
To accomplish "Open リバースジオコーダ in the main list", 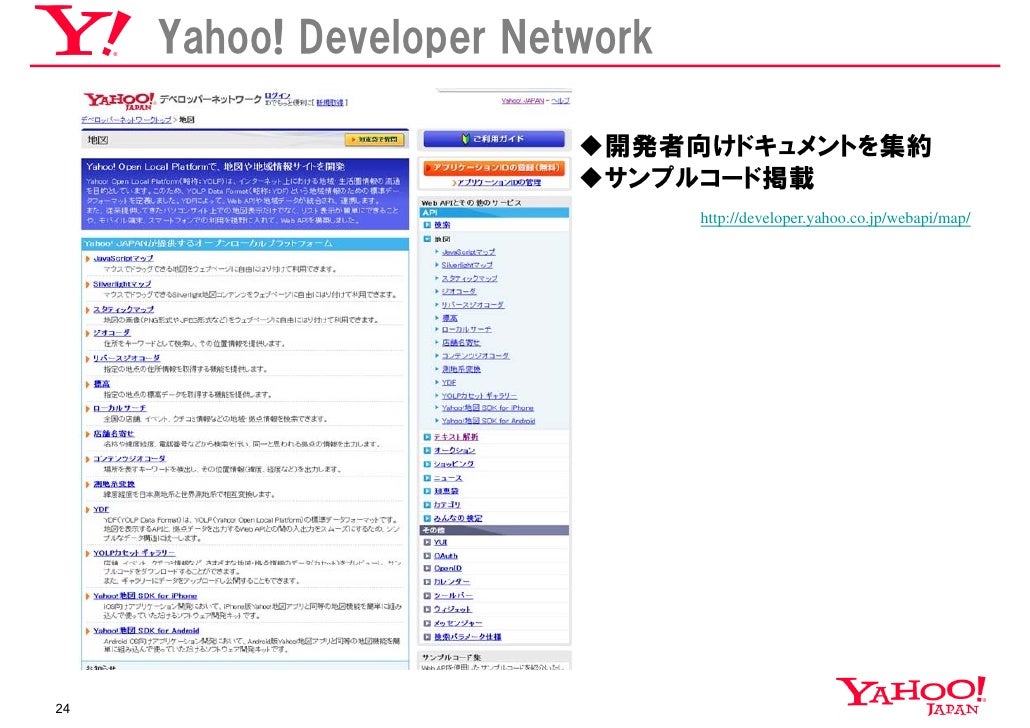I will point(126,358).
